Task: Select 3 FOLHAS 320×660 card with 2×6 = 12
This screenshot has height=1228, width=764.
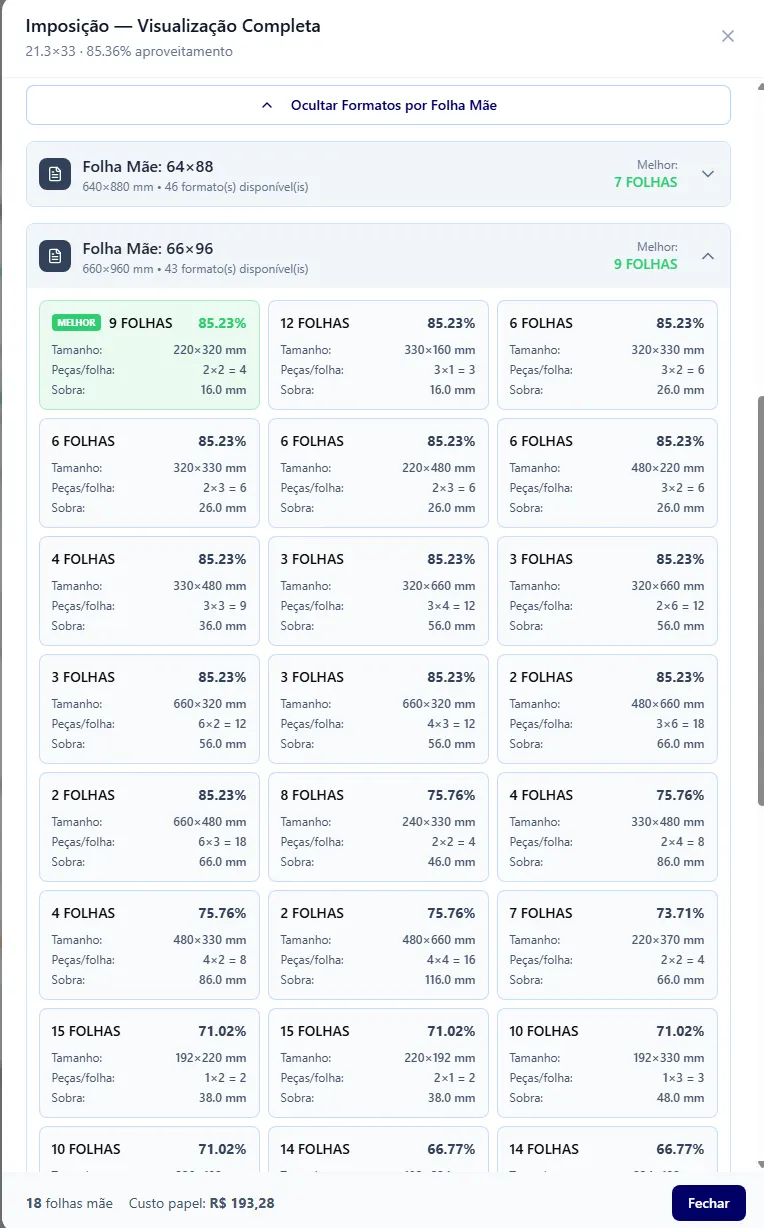Action: click(x=607, y=591)
